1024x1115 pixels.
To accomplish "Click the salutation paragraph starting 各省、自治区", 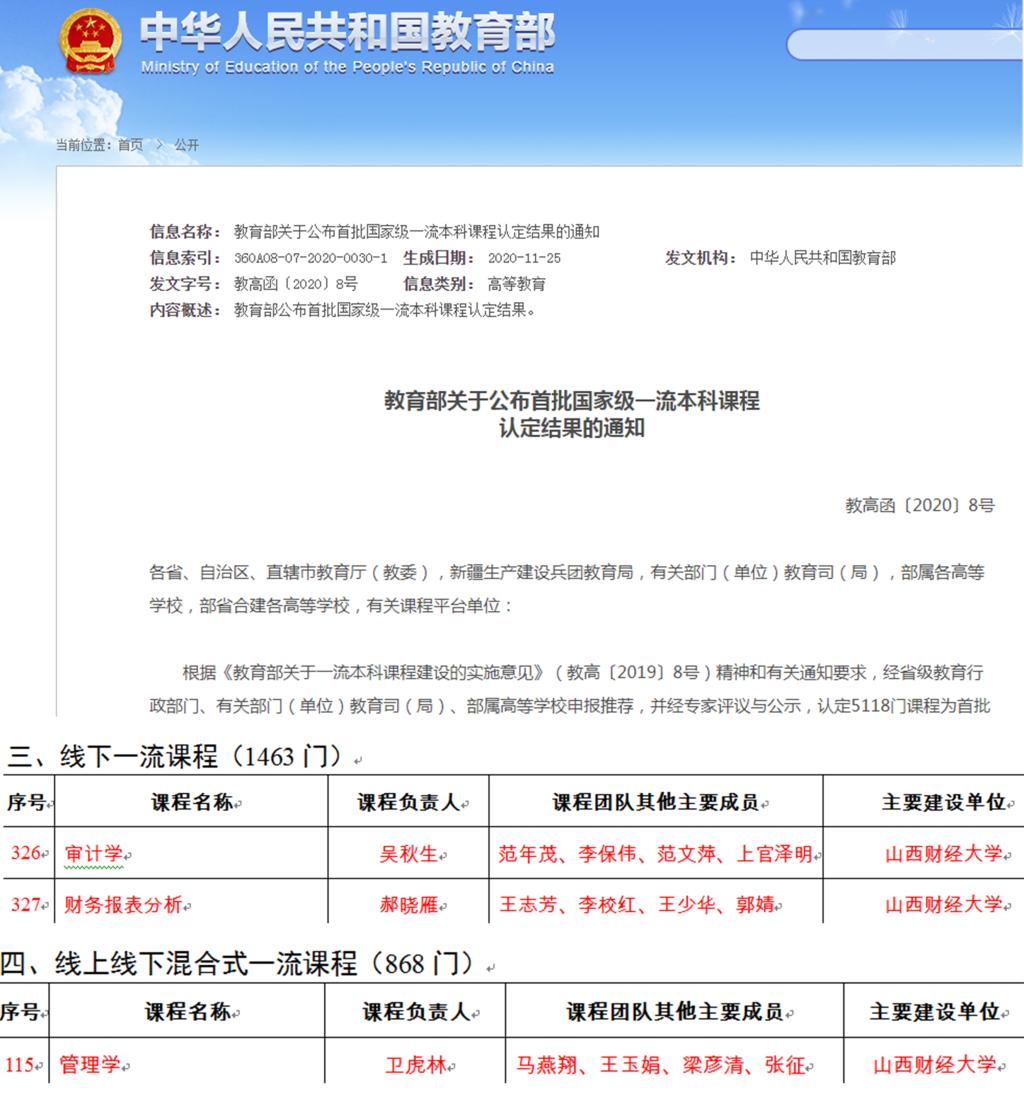I will coord(567,589).
